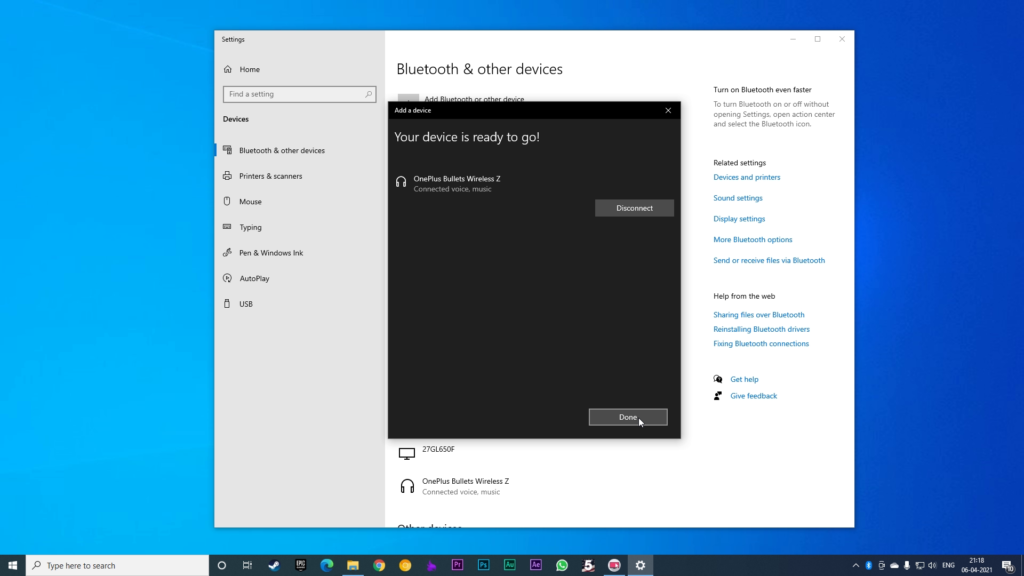This screenshot has height=576, width=1024.
Task: Open Reinstalling Bluetooth drivers help
Action: click(761, 329)
